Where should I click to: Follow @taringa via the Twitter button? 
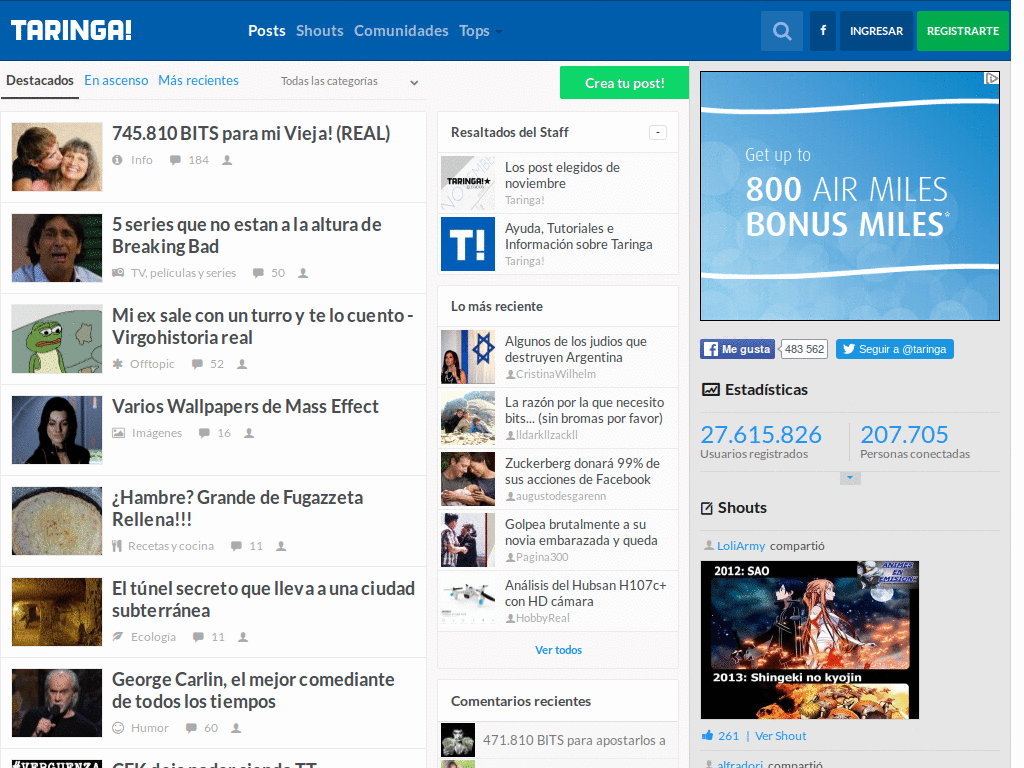[895, 349]
